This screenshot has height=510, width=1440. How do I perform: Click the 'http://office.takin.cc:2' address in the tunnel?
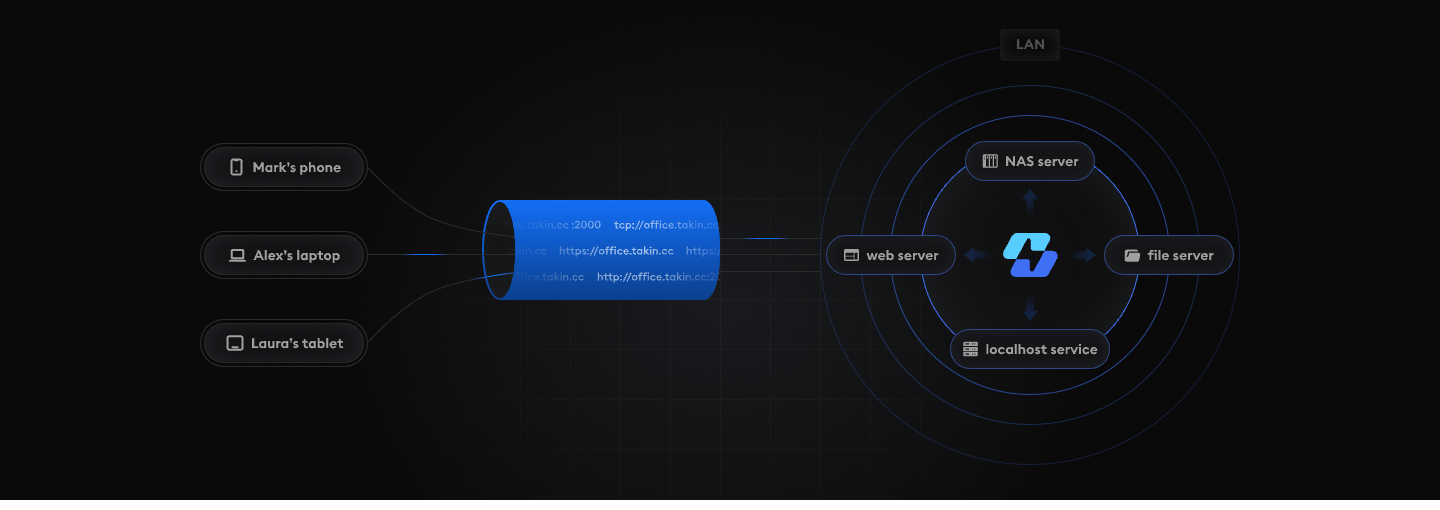[x=658, y=277]
